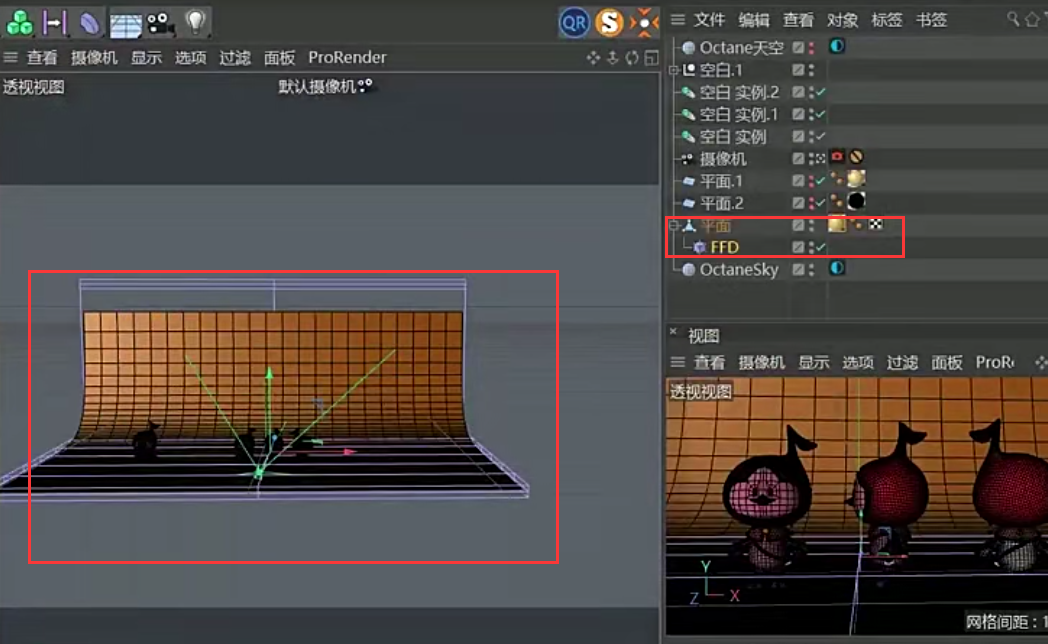Toggle visibility dots of Octane天空
This screenshot has width=1048, height=644.
(811, 48)
